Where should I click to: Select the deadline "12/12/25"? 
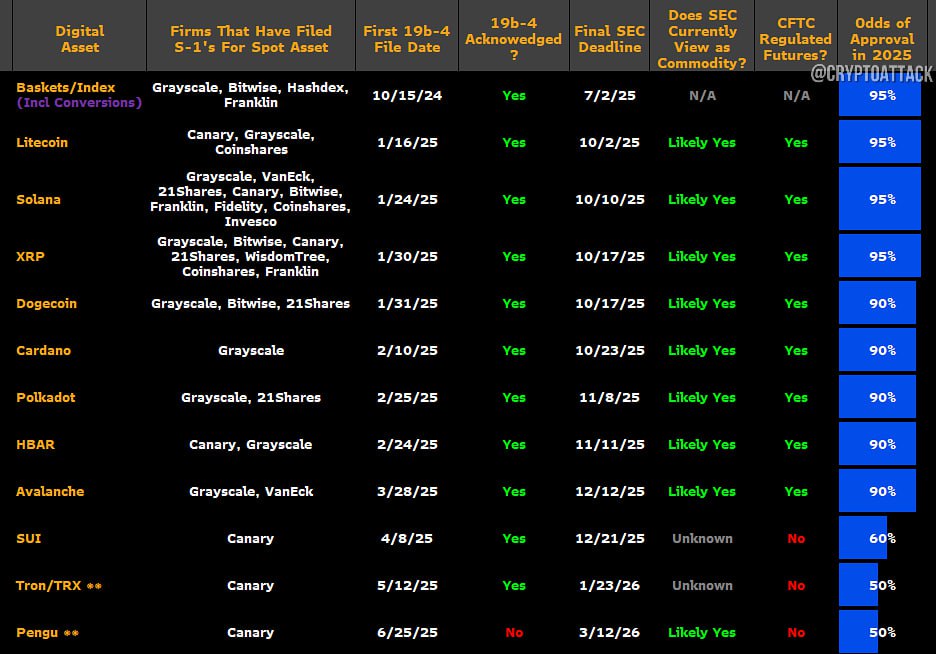click(x=609, y=492)
